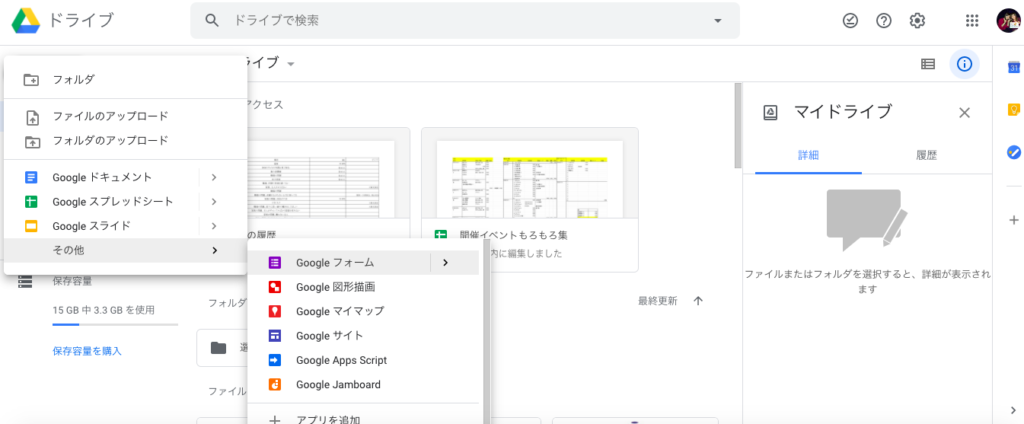This screenshot has height=424, width=1024.
Task: Focus the ドライブで検索 search field
Action: pyautogui.click(x=465, y=21)
